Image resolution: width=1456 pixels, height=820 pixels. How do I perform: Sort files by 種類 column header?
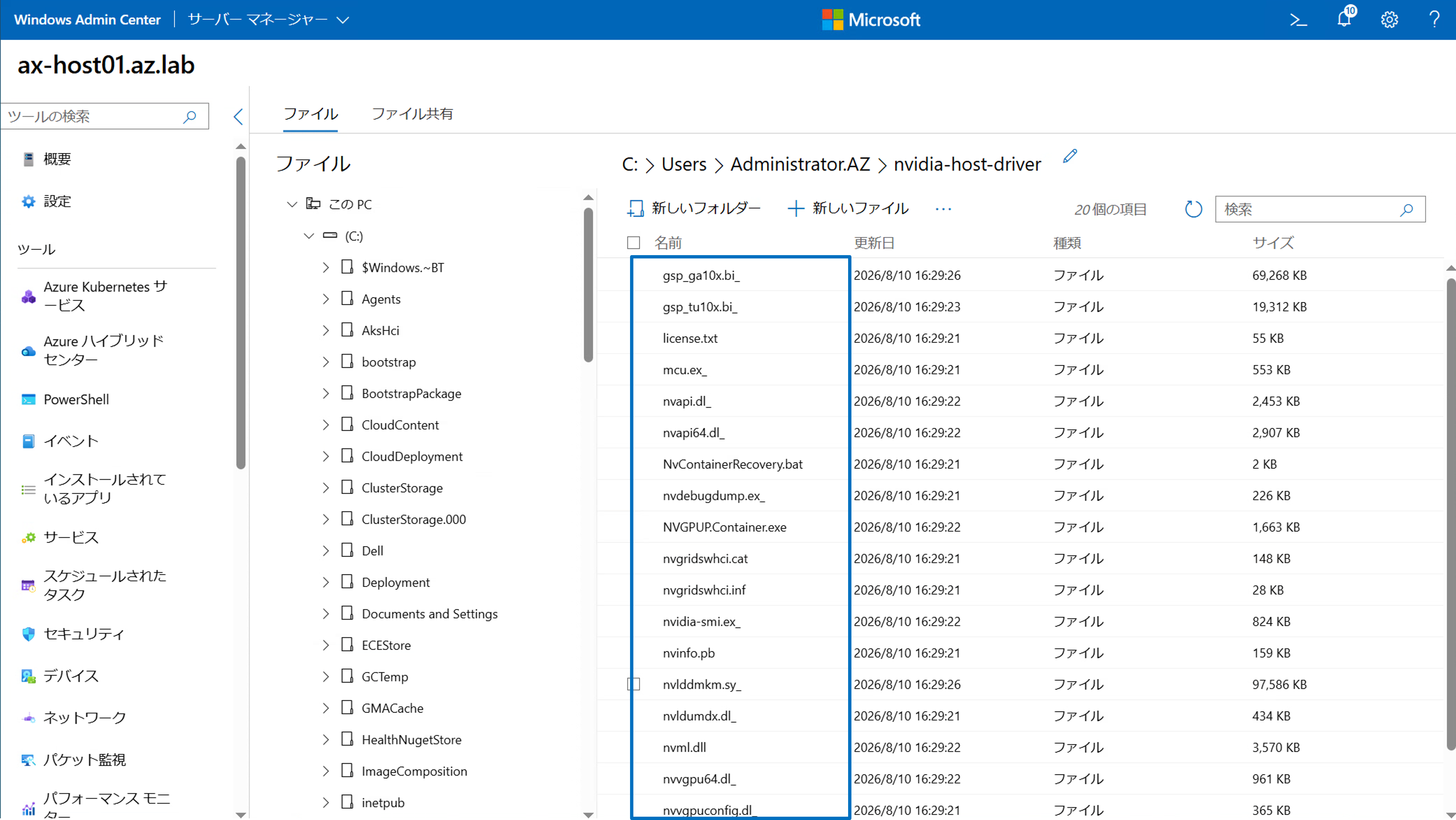click(x=1067, y=243)
